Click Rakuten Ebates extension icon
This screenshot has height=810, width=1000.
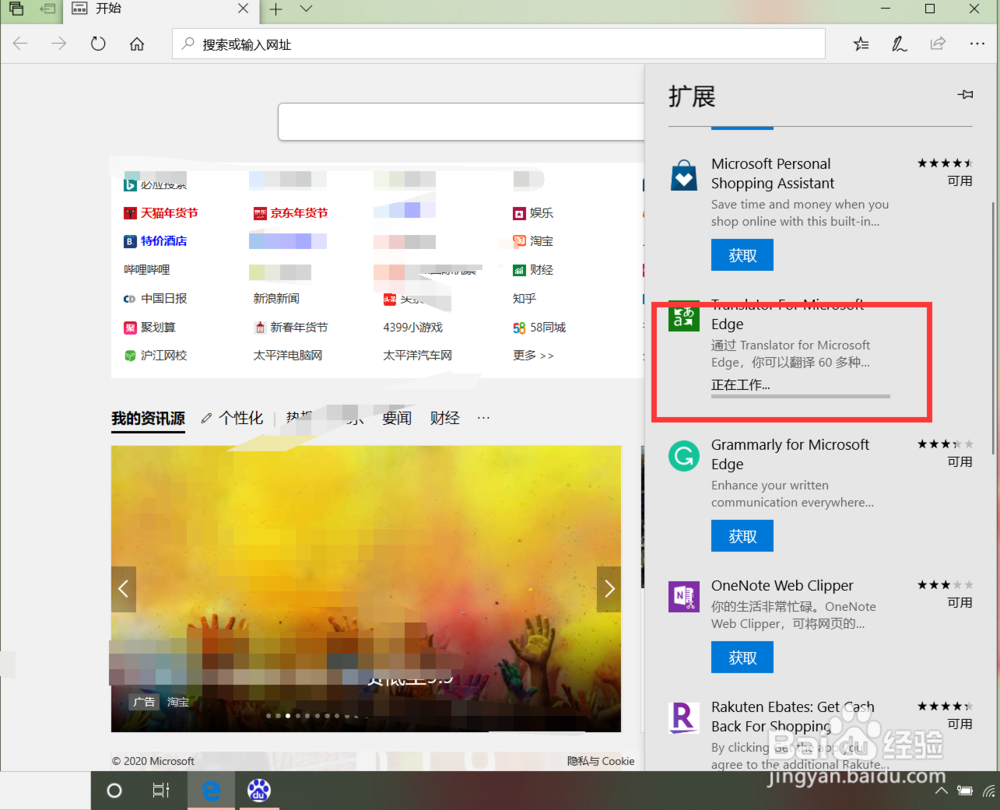pos(684,718)
